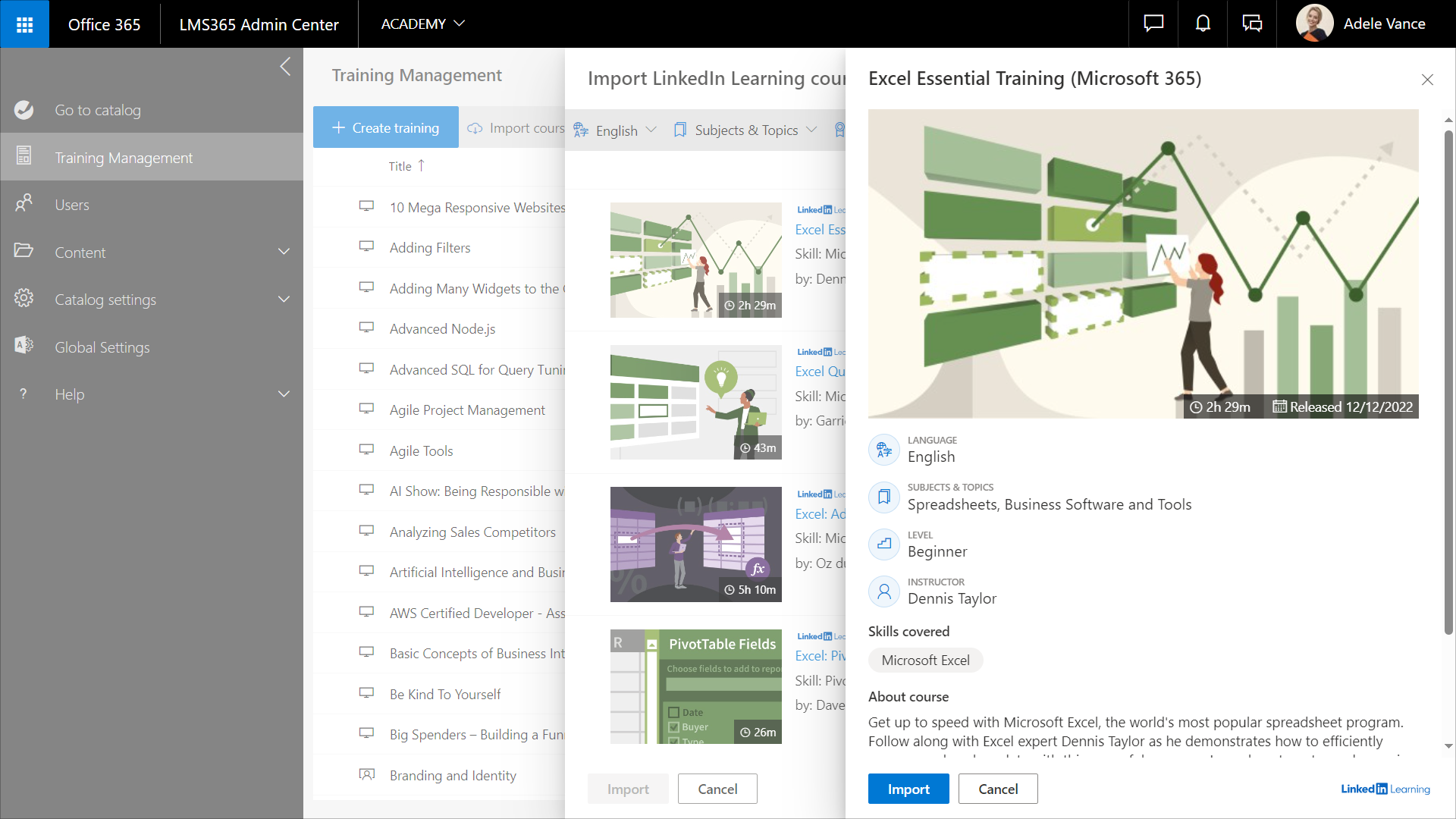
Task: Open the Office 365 app launcher waffle
Action: pyautogui.click(x=24, y=24)
